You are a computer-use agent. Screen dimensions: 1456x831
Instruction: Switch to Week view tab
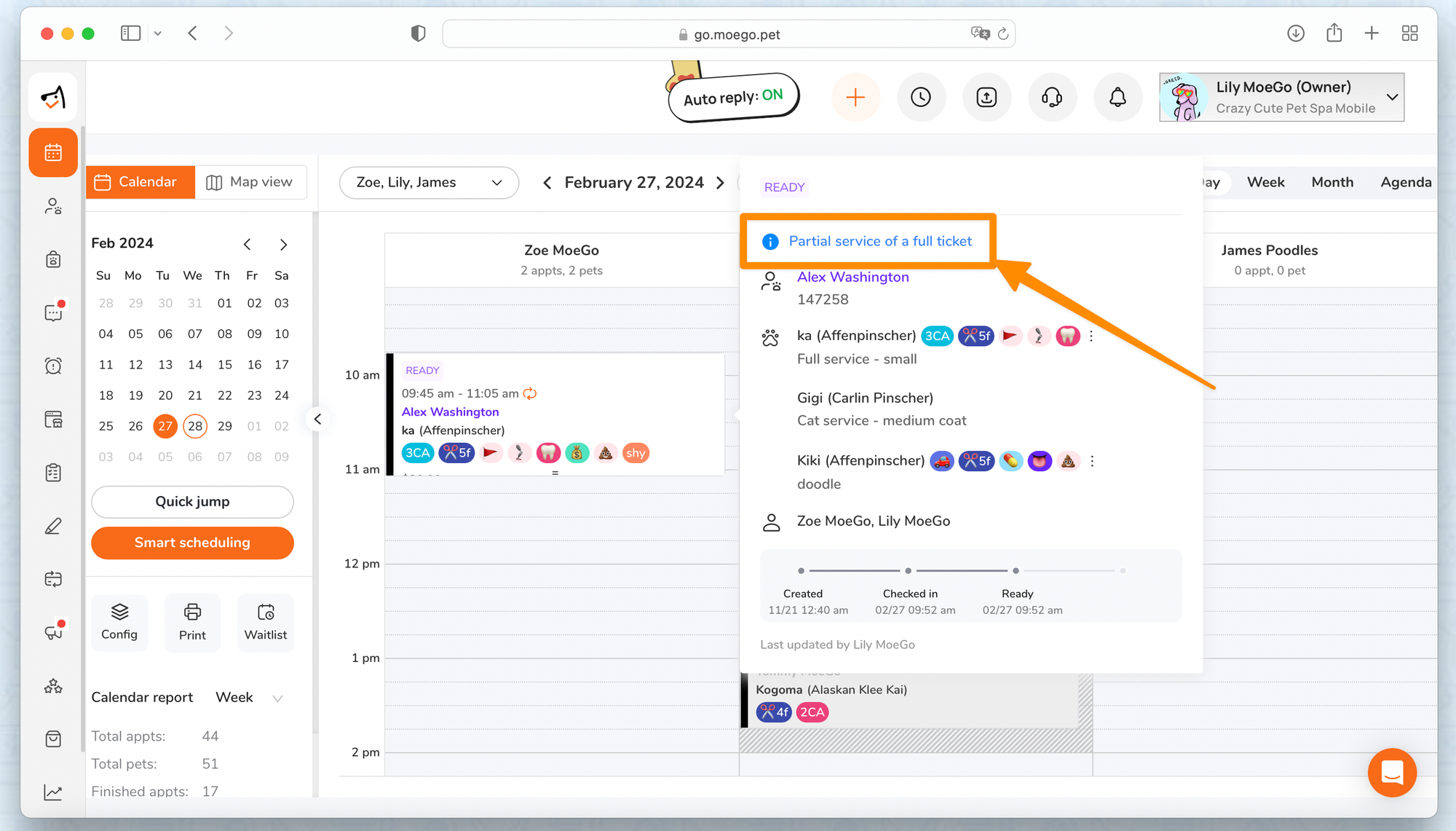[x=1265, y=182]
